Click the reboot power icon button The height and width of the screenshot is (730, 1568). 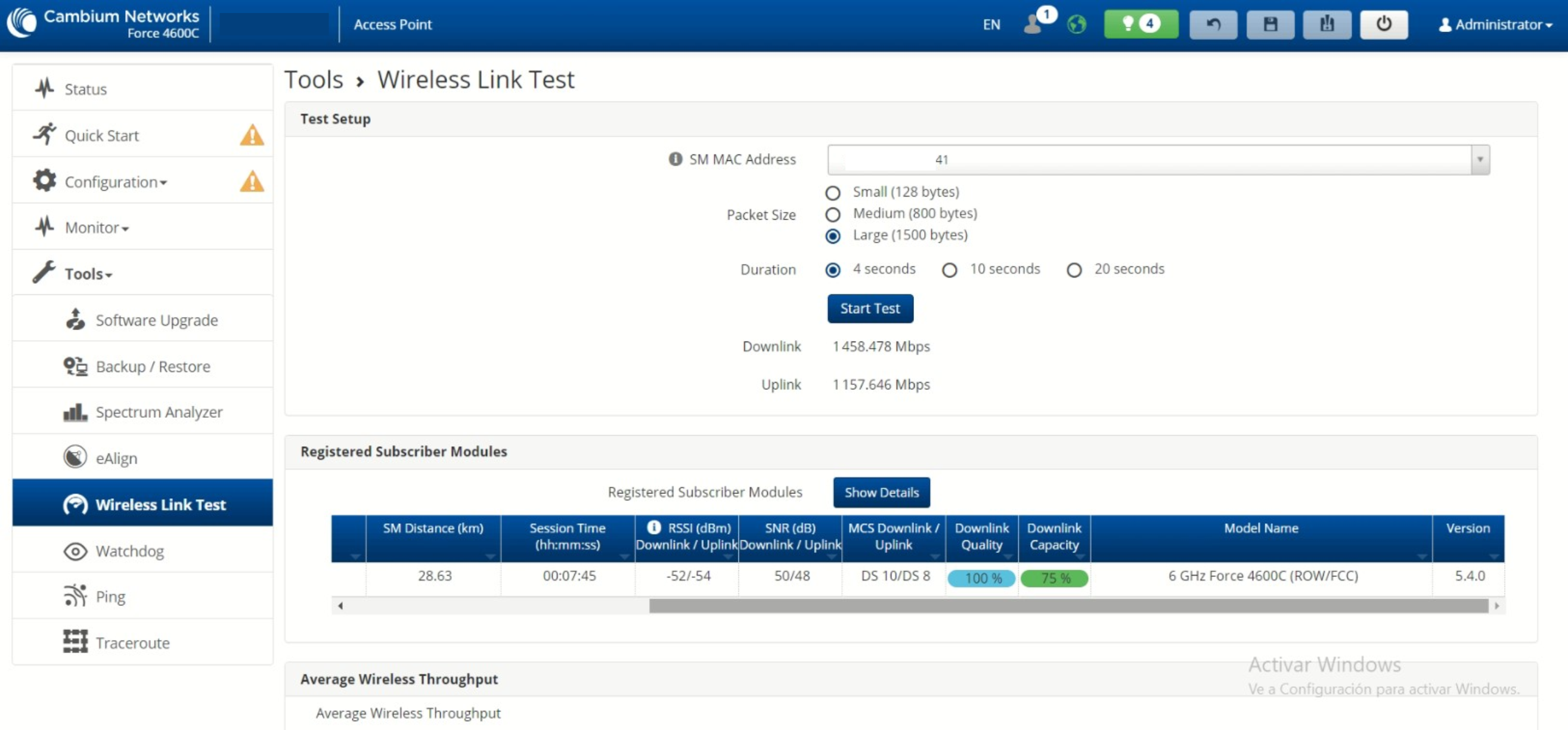(1384, 24)
